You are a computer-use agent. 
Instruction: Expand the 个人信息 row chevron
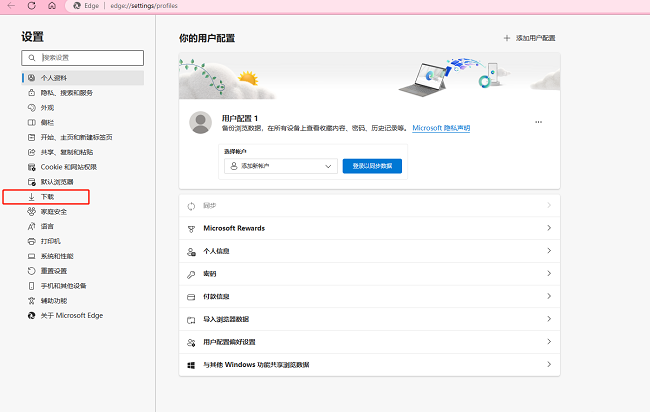[x=549, y=251]
